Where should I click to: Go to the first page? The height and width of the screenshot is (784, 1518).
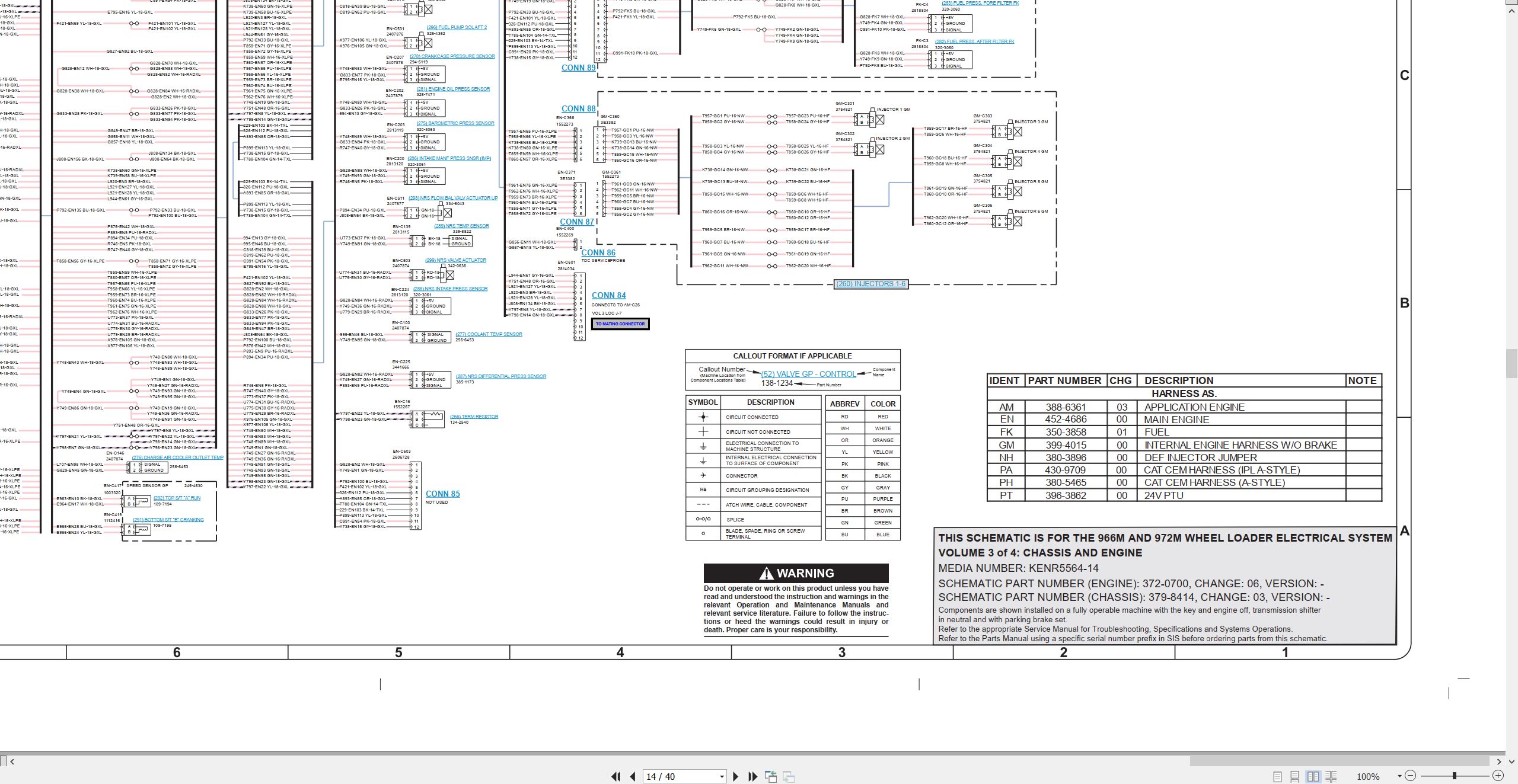[616, 776]
